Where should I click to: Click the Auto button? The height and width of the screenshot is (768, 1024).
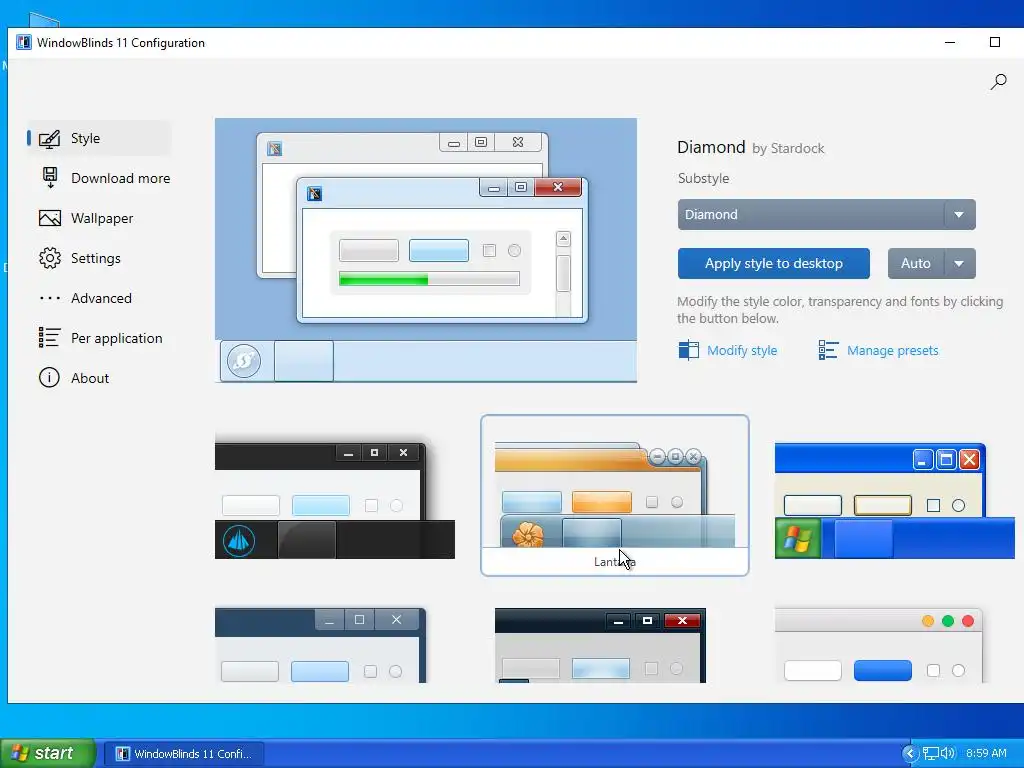916,263
